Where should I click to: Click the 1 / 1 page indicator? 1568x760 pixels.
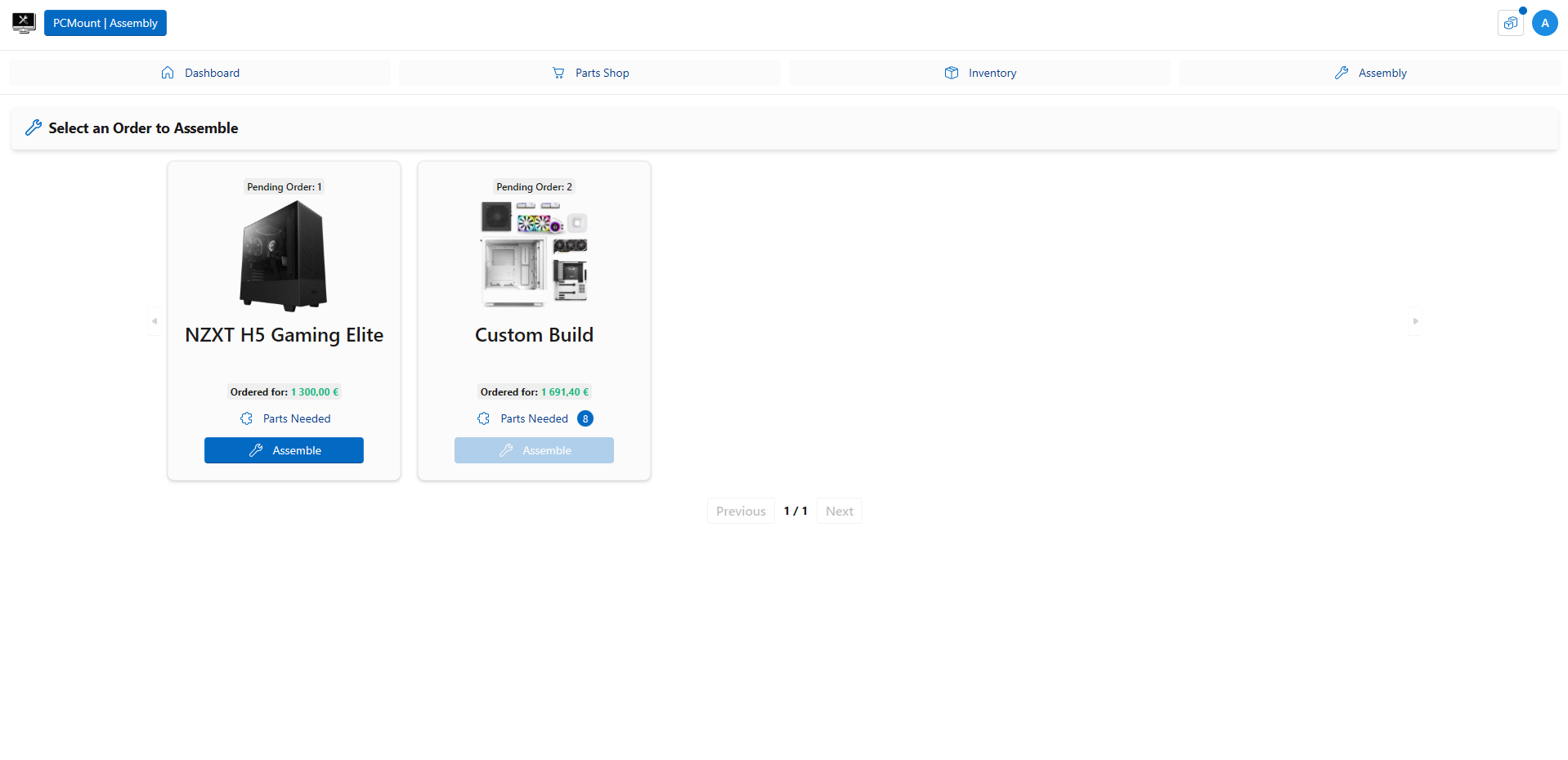pos(795,511)
